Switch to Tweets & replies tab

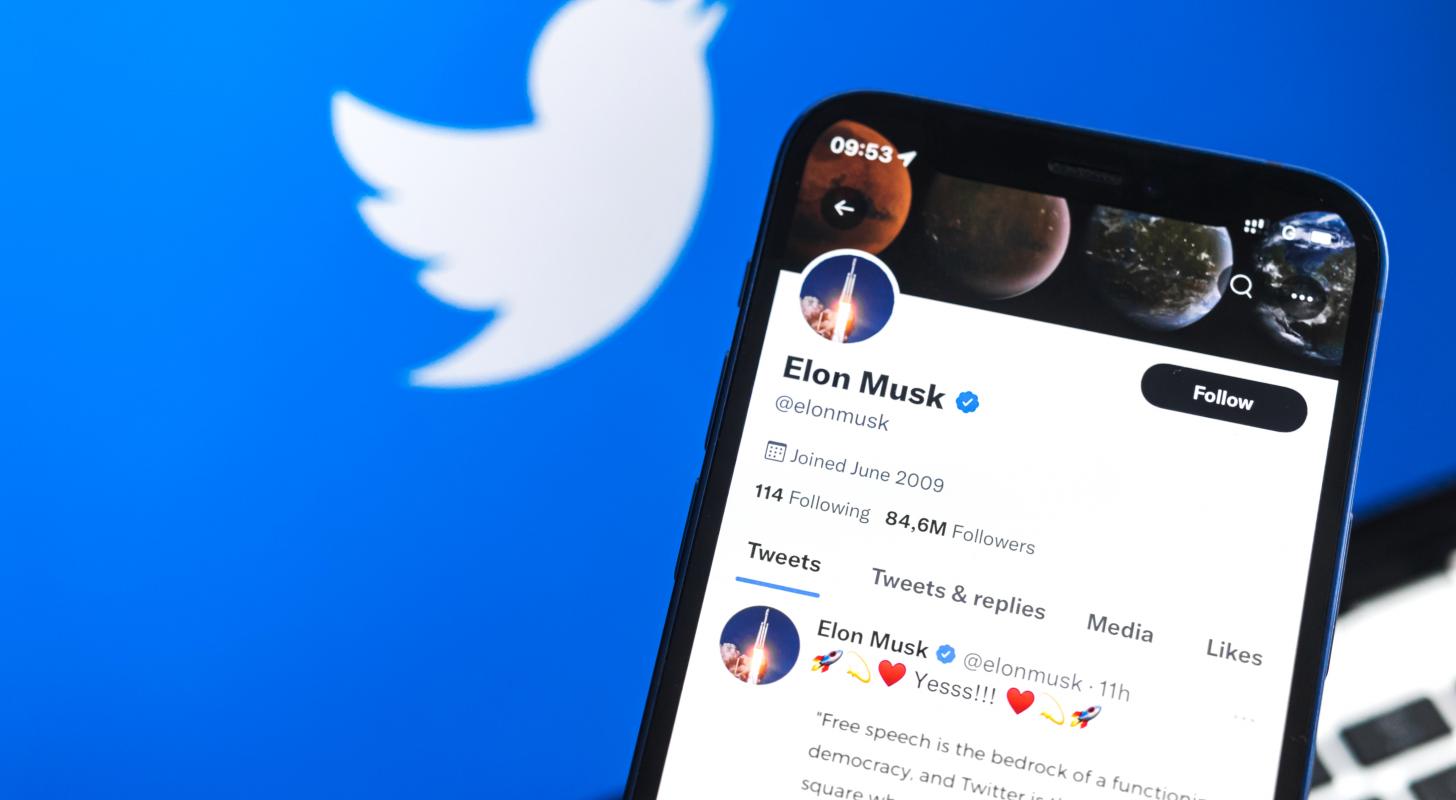[957, 593]
